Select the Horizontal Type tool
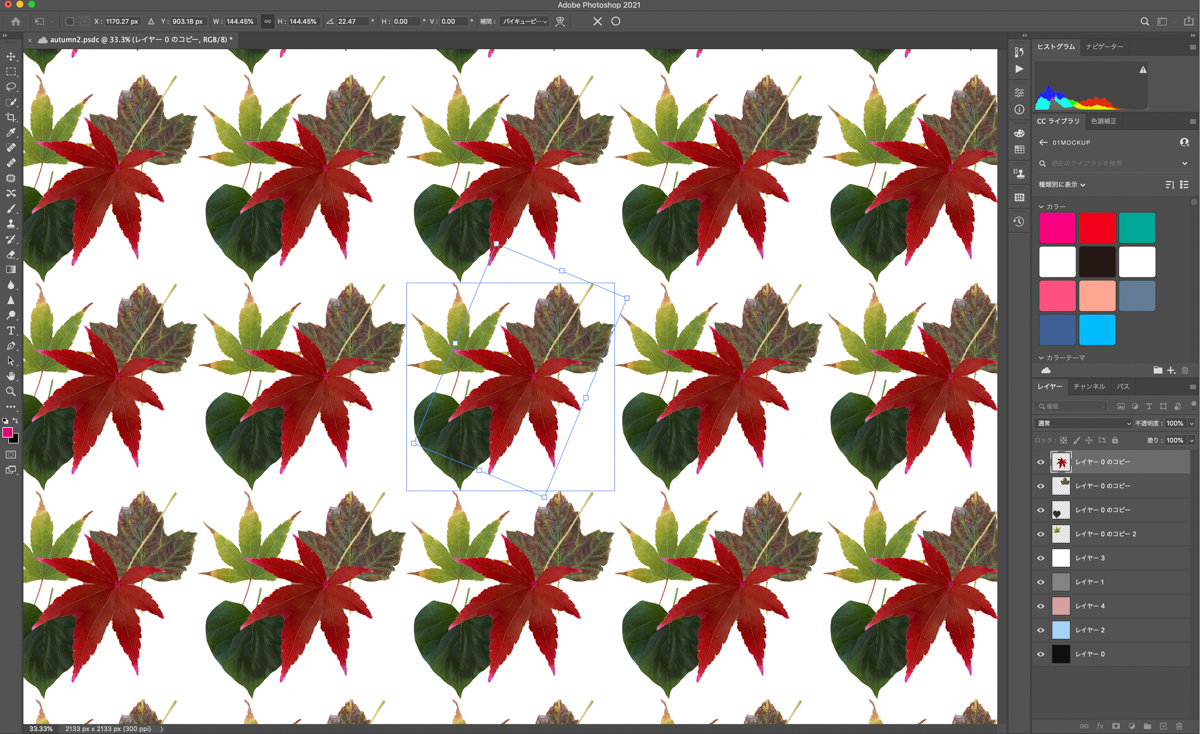The height and width of the screenshot is (734, 1200). (11, 331)
